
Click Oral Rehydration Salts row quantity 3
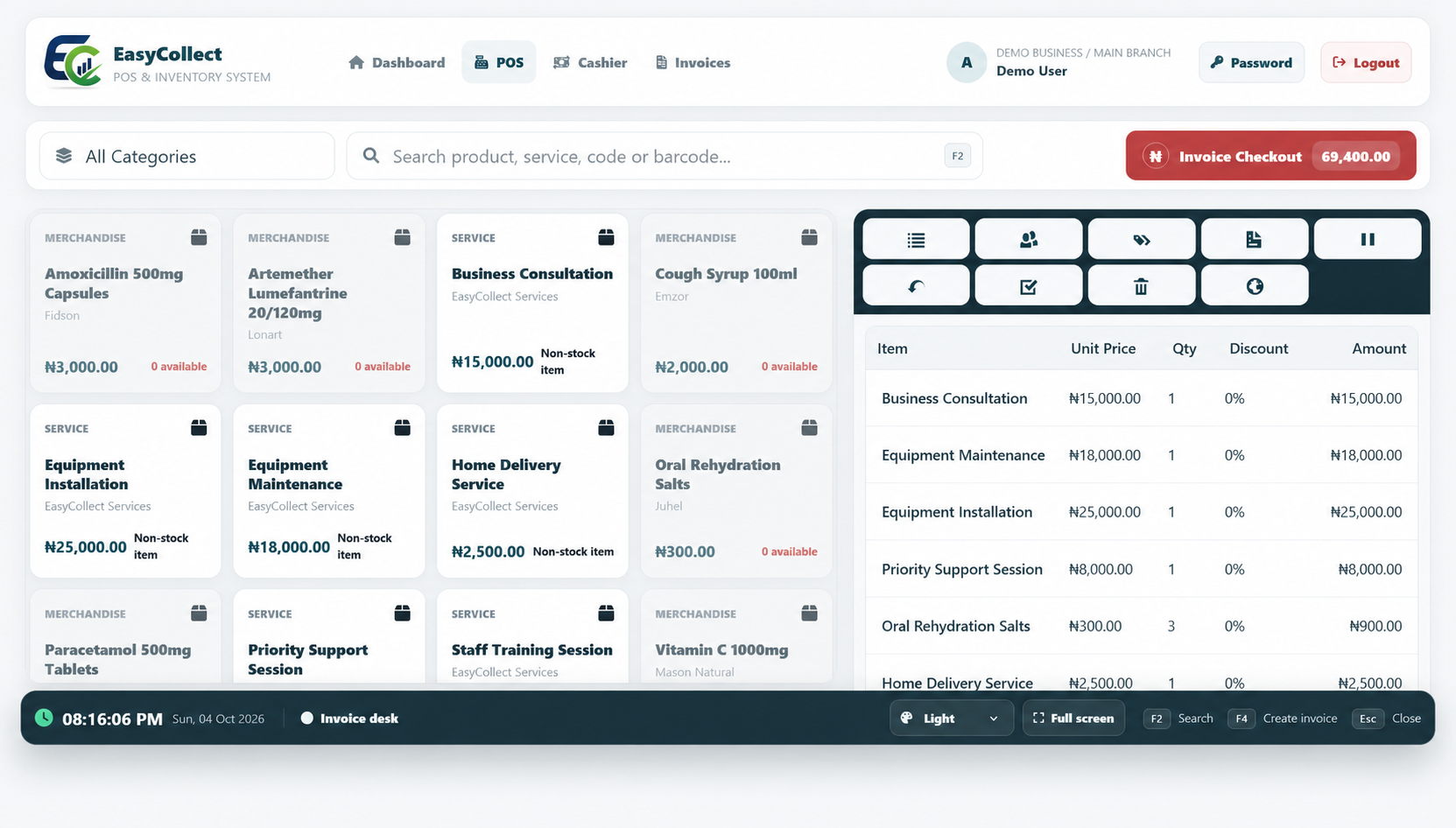pos(1171,626)
